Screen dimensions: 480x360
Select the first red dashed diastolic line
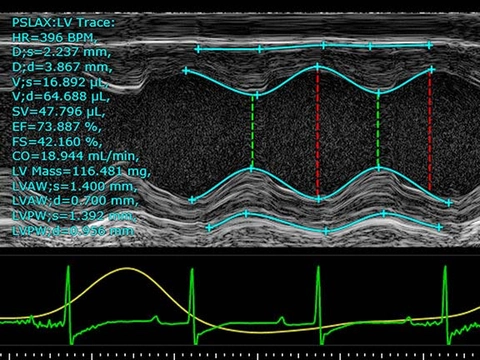tap(317, 133)
